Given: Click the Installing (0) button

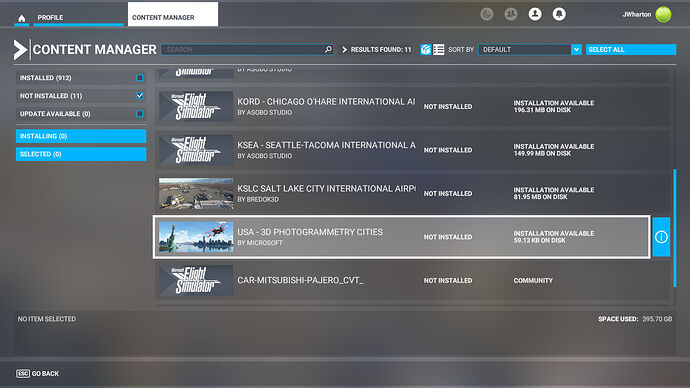Looking at the screenshot, I should [81, 136].
